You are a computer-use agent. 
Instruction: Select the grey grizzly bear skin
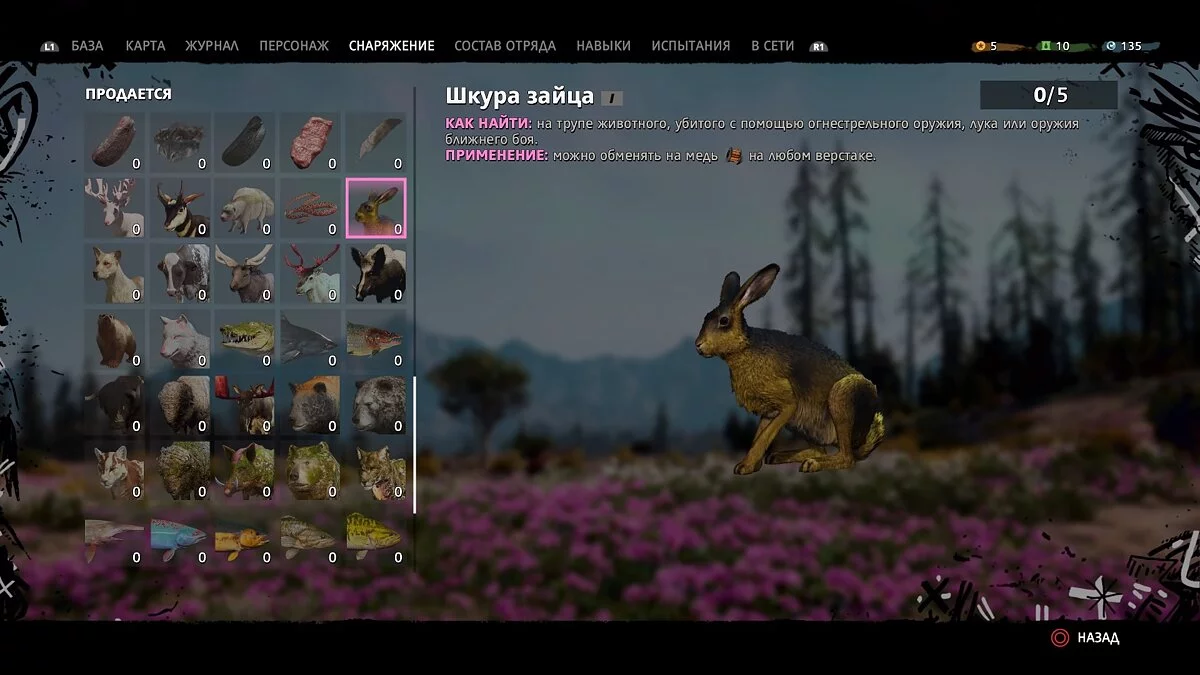[x=376, y=405]
